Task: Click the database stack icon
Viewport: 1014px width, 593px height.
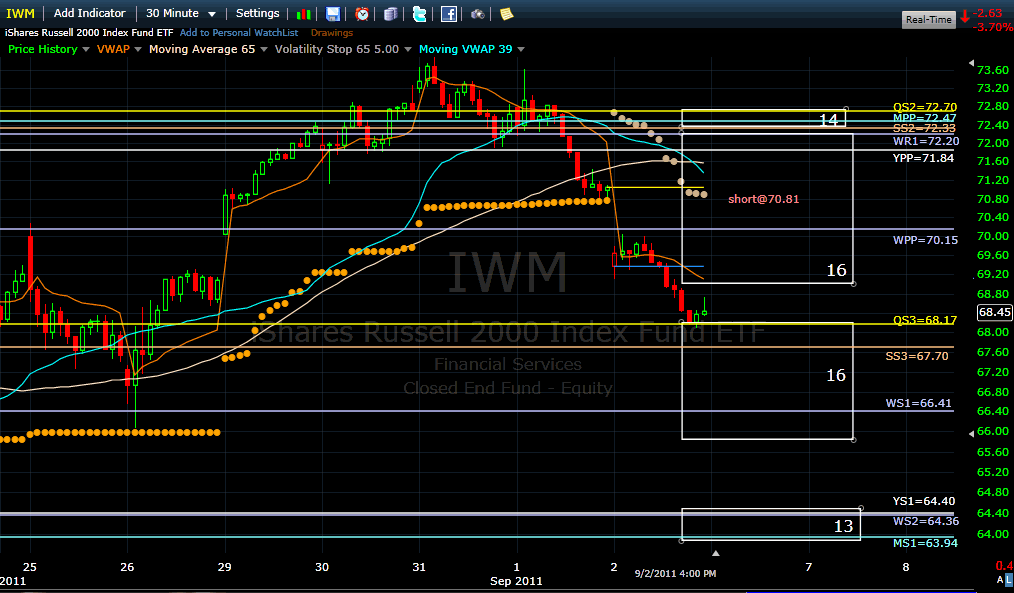Action: tap(391, 14)
